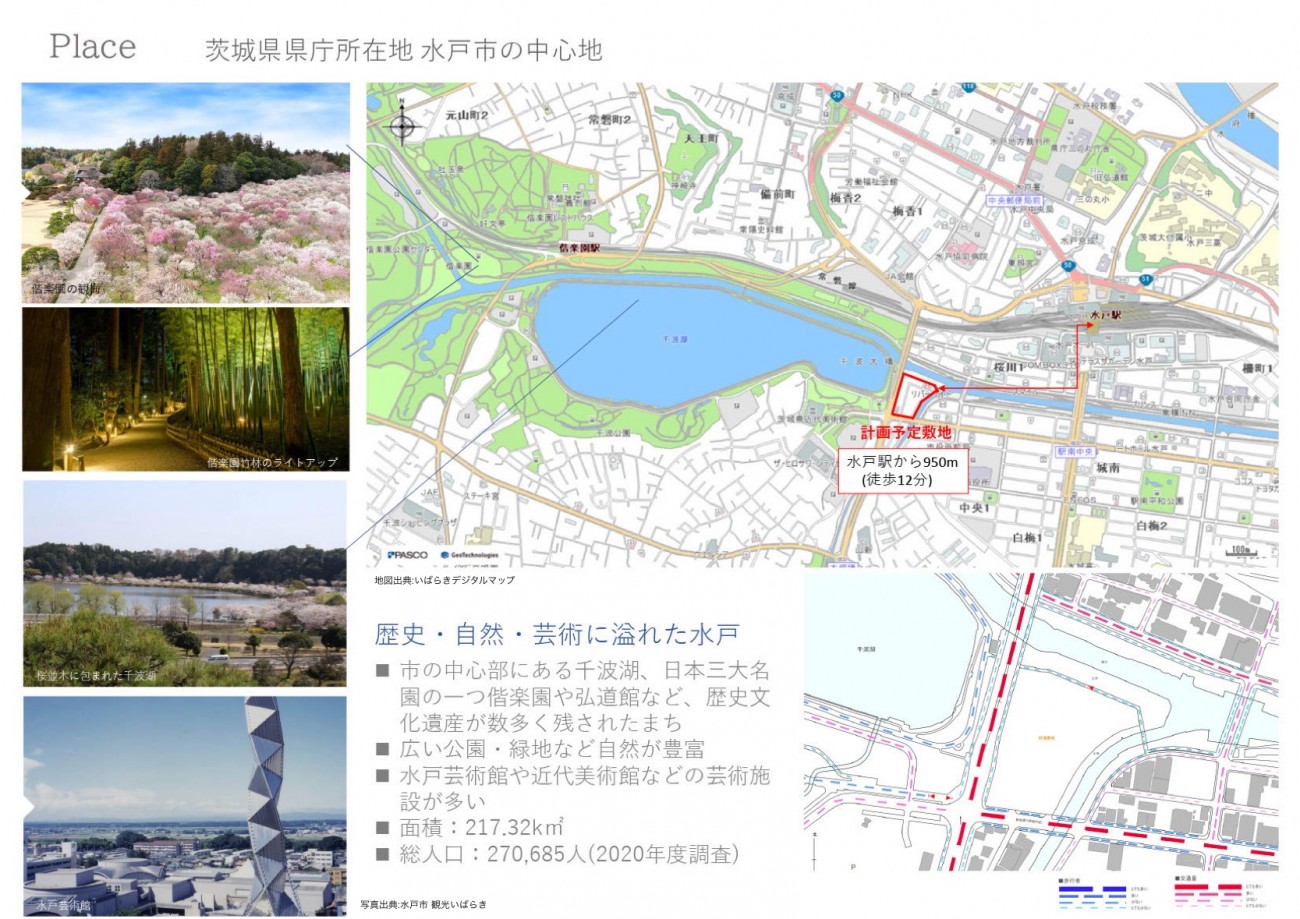Image resolution: width=1300 pixels, height=919 pixels.
Task: Click the 水戸駅から950m callout box
Action: pos(902,471)
